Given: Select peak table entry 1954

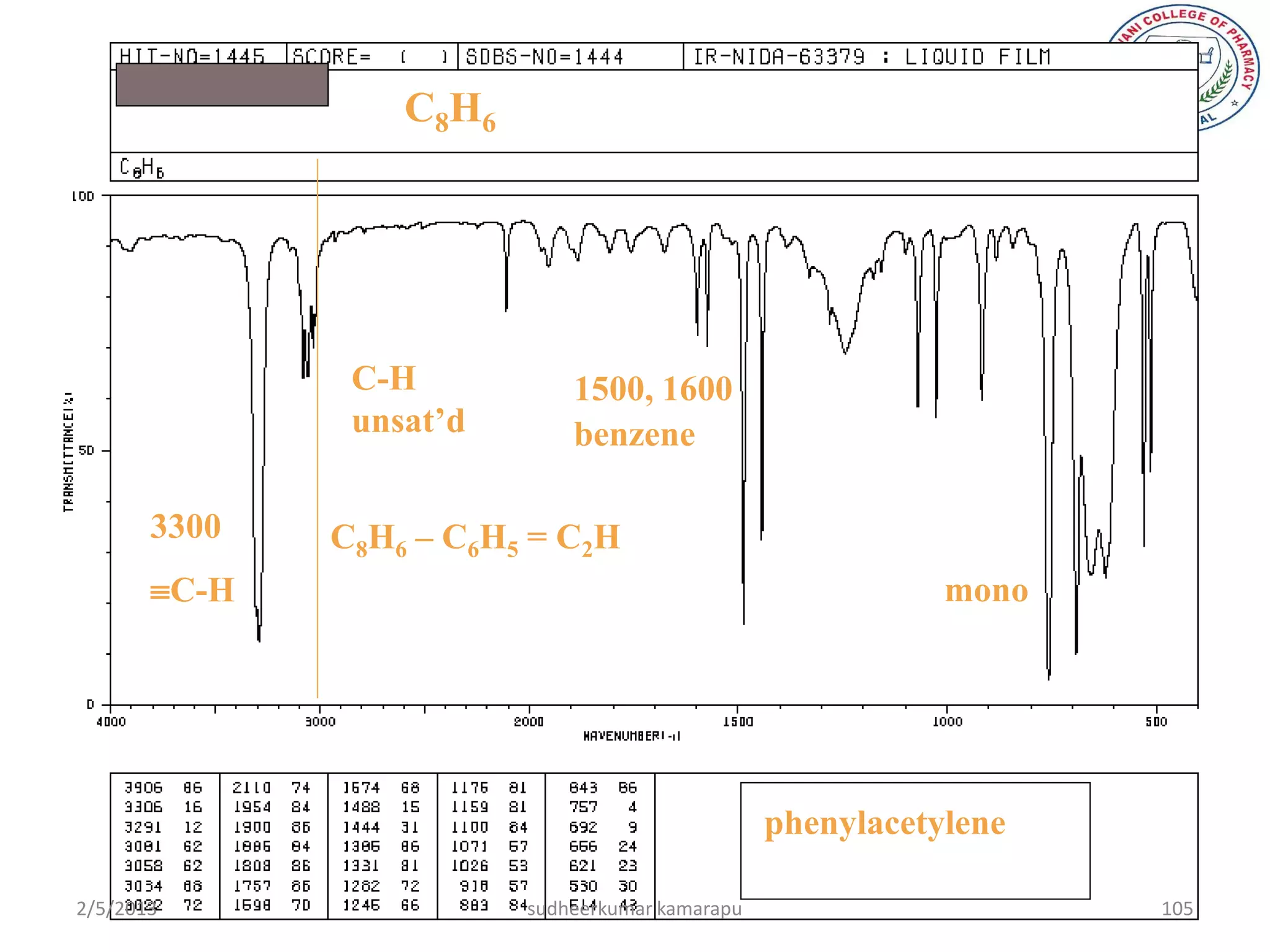Looking at the screenshot, I should pos(252,807).
